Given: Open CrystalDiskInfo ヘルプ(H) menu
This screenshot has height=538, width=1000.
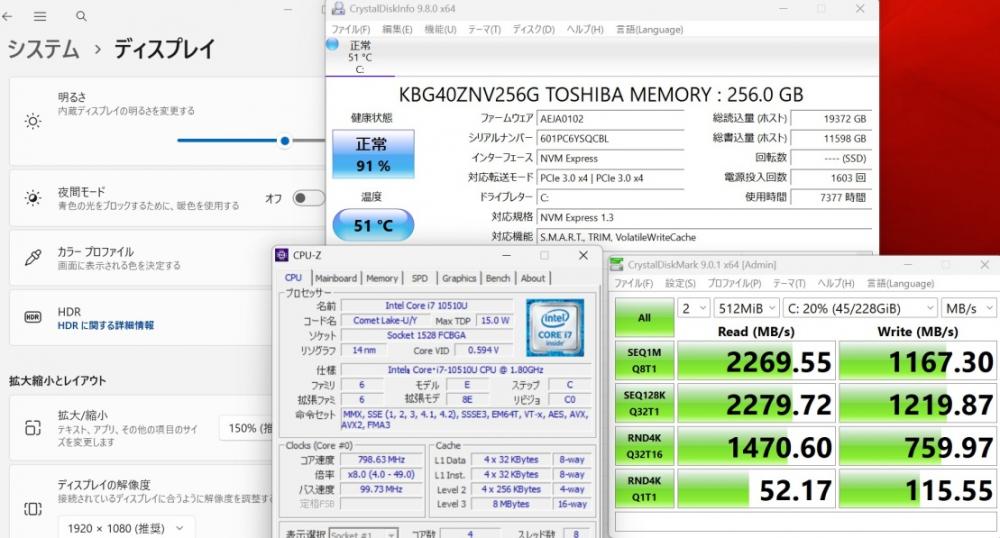Looking at the screenshot, I should point(584,29).
